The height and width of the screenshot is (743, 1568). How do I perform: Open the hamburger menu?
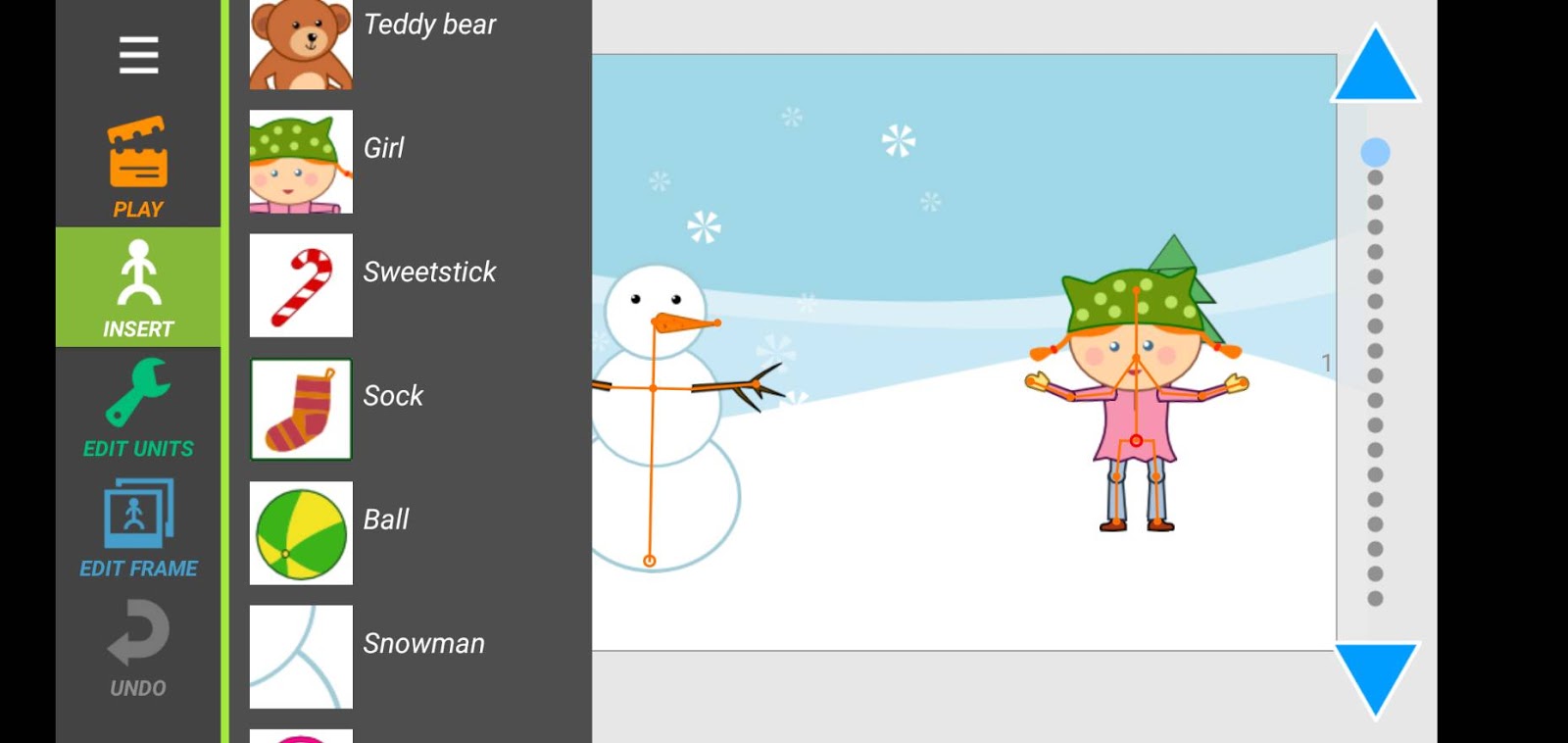138,55
